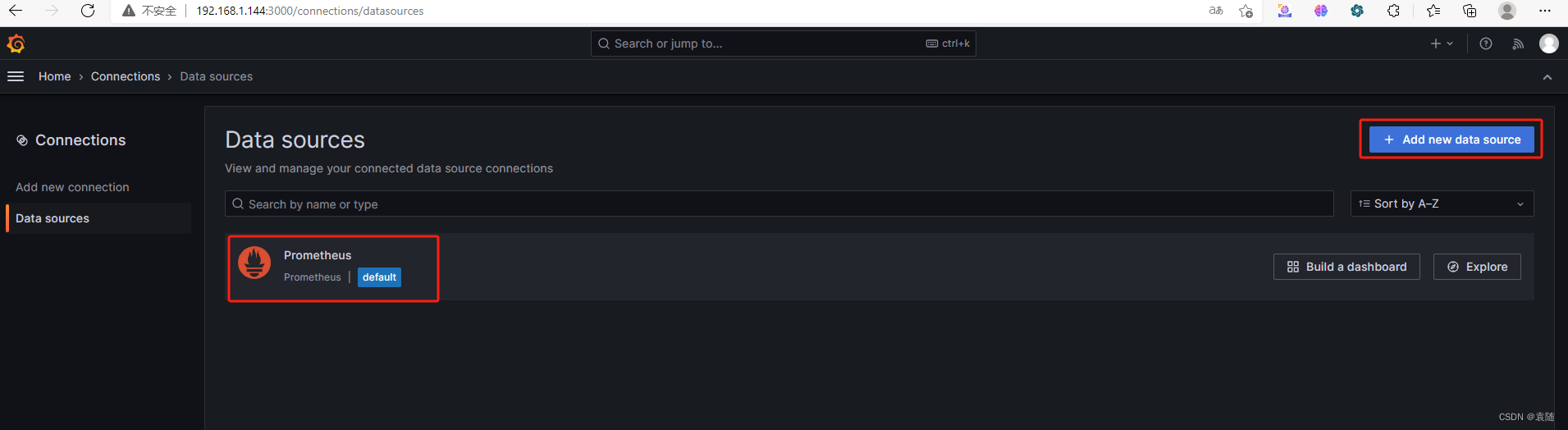Open the Sort by A–Z dropdown

(1442, 204)
